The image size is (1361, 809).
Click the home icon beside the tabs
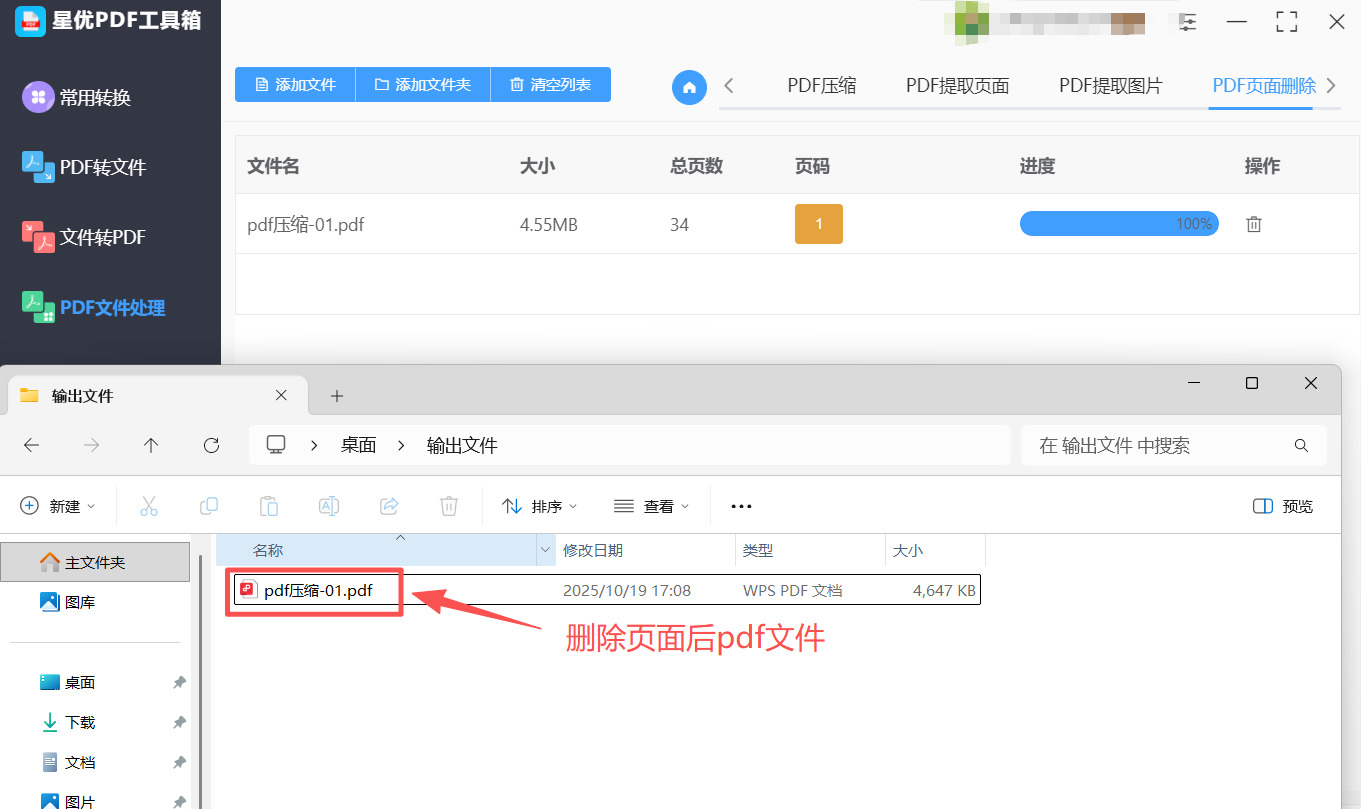[x=689, y=87]
